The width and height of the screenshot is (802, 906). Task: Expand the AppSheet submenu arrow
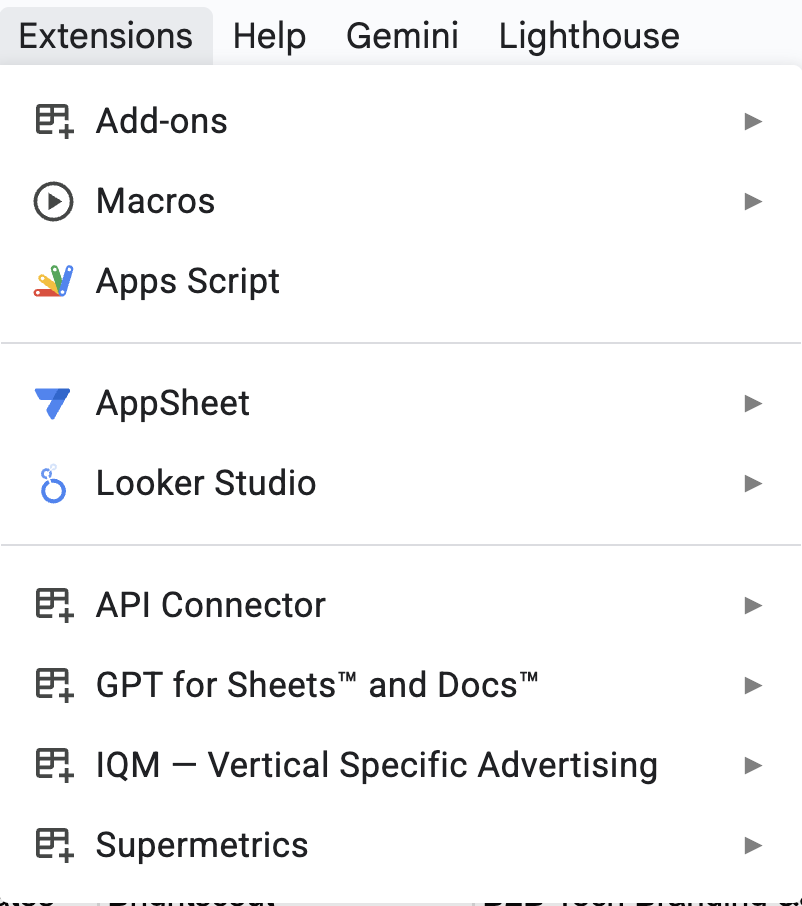point(753,403)
